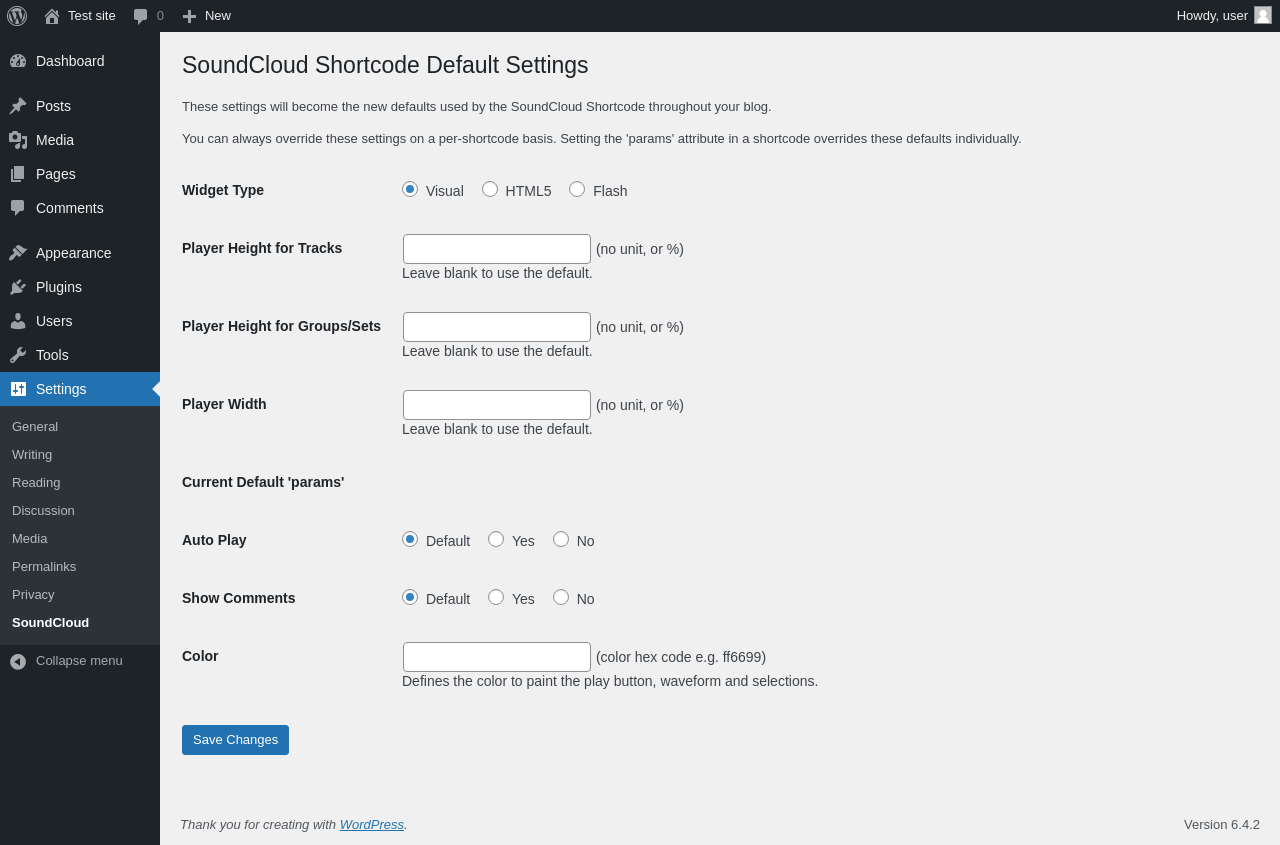Screen dimensions: 1280x845
Task: Click Save Changes button
Action: (235, 740)
